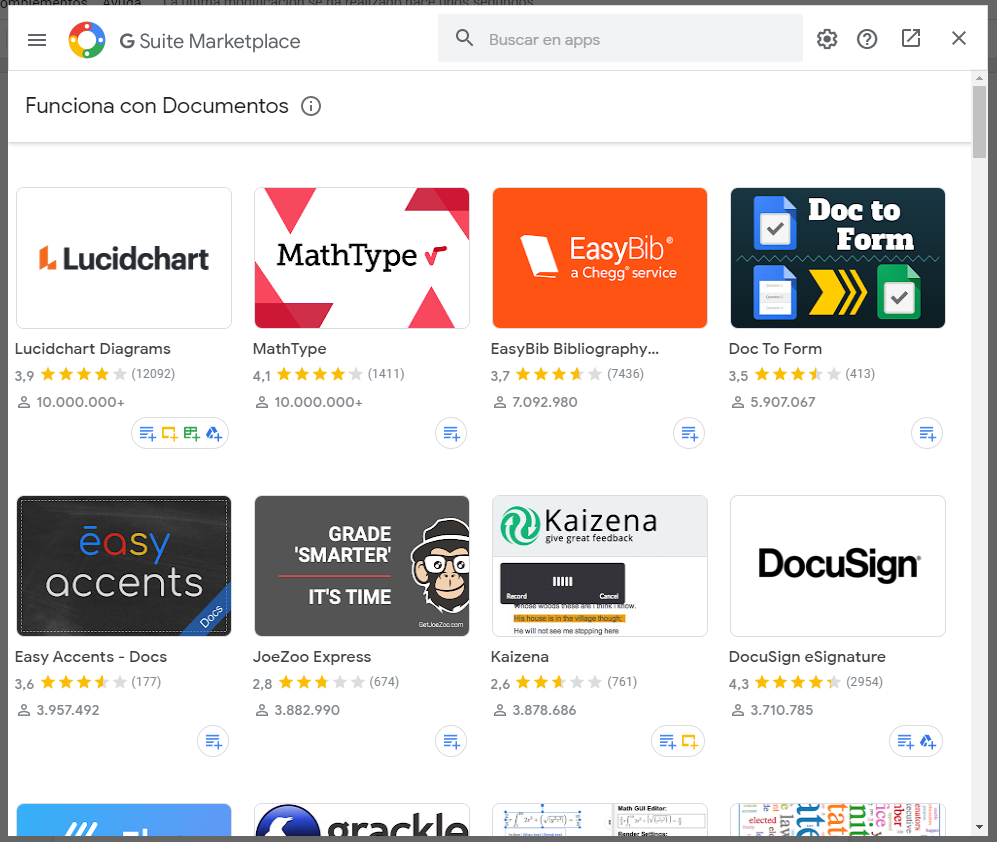The height and width of the screenshot is (842, 997).
Task: Click the G Suite Marketplace logo
Action: pos(87,40)
